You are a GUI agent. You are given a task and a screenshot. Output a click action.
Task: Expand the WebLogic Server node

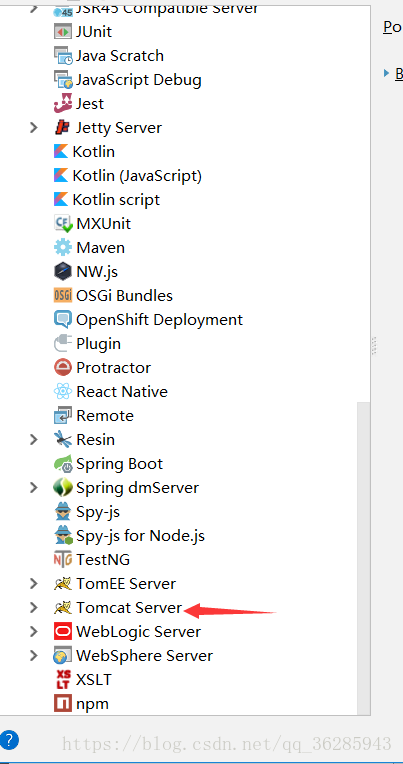coord(34,631)
